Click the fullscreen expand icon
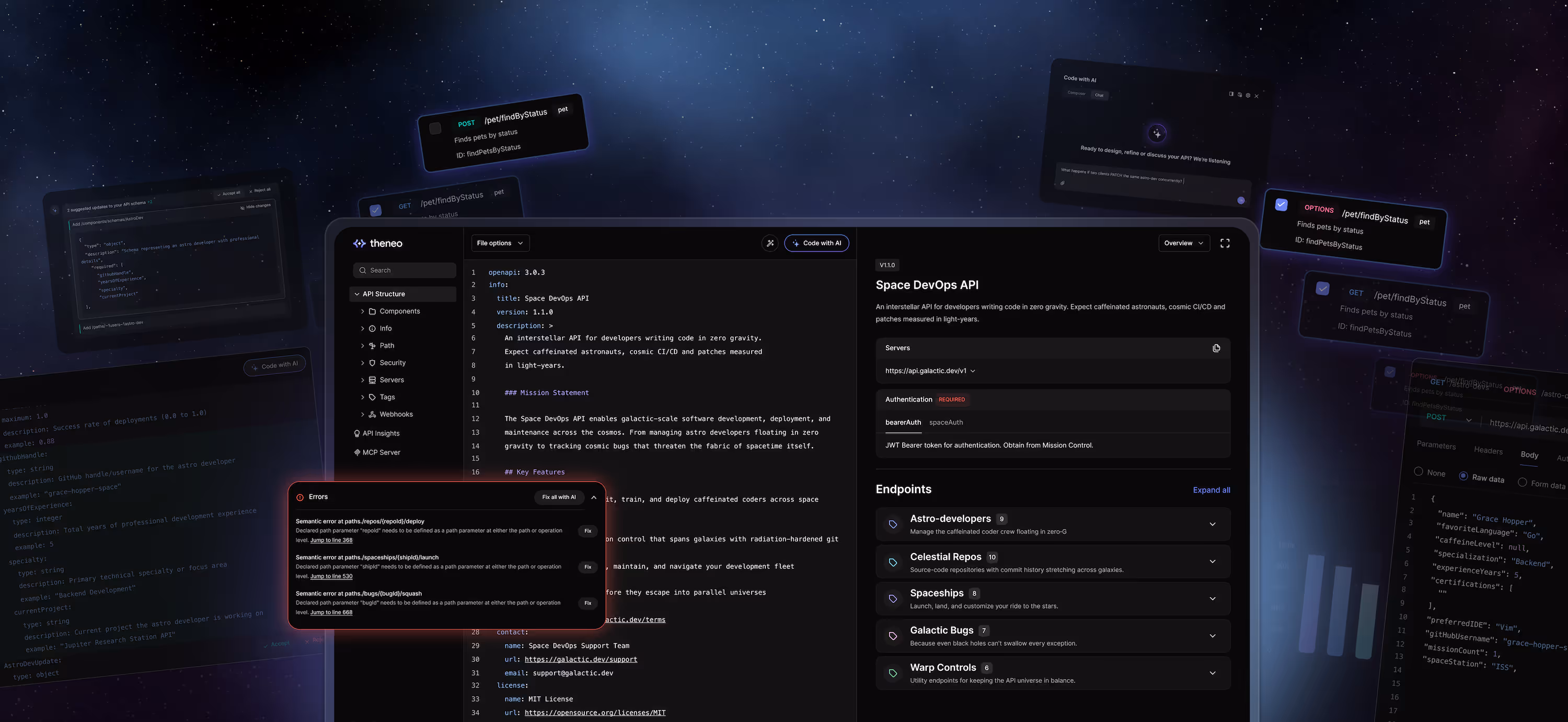This screenshot has width=1568, height=722. tap(1225, 243)
